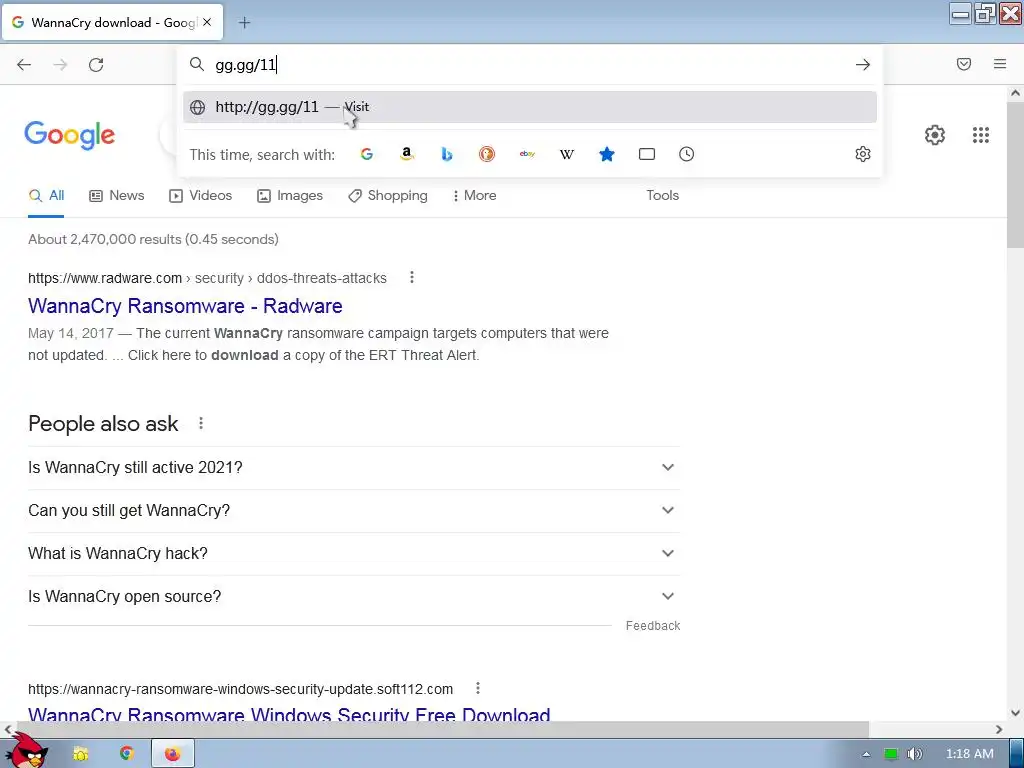Search open tabs icon
Viewport: 1024px width, 768px height.
(x=647, y=154)
